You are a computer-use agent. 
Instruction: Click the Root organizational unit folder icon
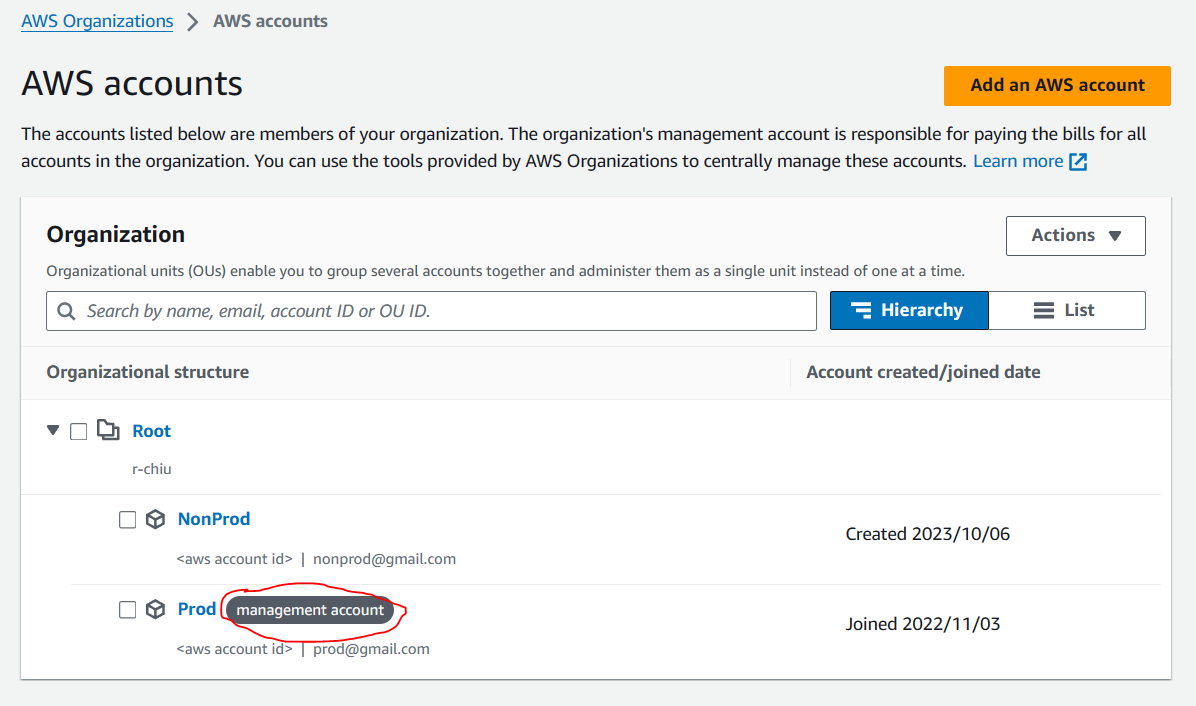pyautogui.click(x=108, y=431)
